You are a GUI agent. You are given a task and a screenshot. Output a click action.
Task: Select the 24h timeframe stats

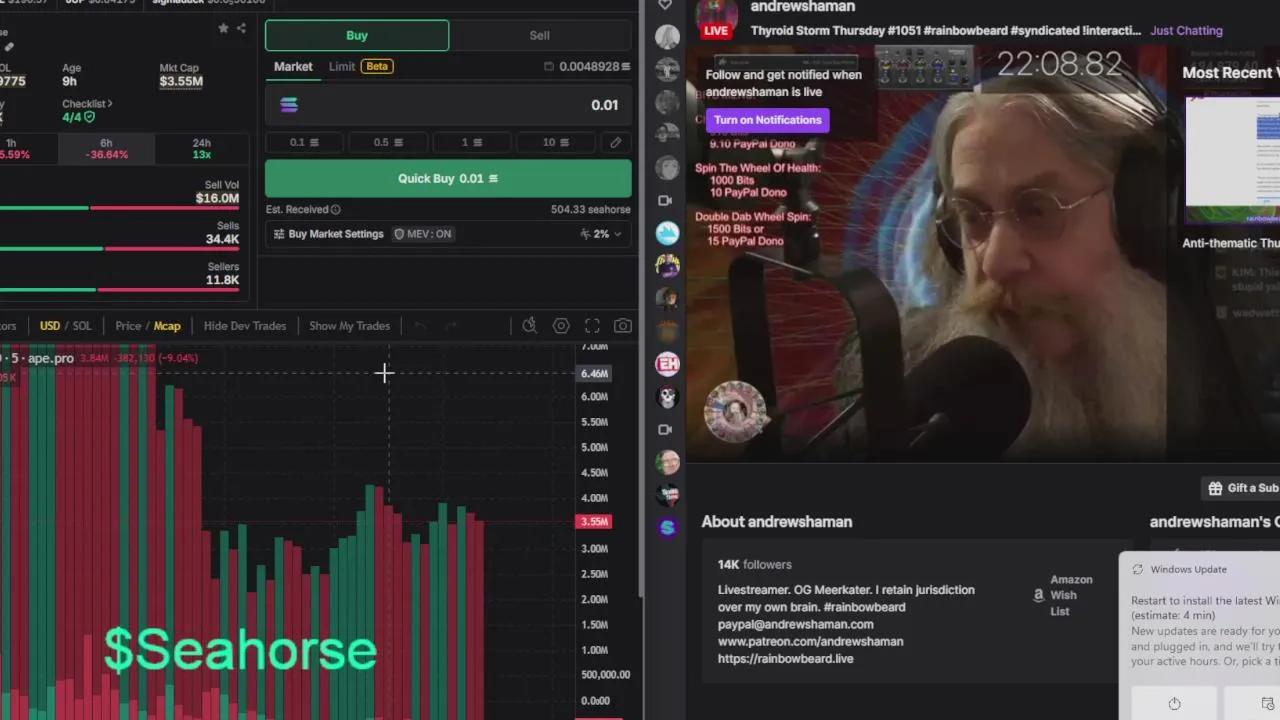(x=202, y=149)
